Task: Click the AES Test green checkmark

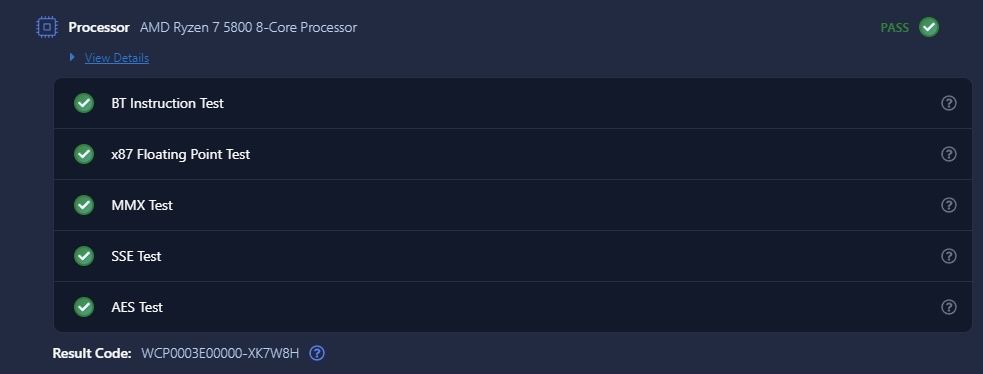Action: (84, 307)
